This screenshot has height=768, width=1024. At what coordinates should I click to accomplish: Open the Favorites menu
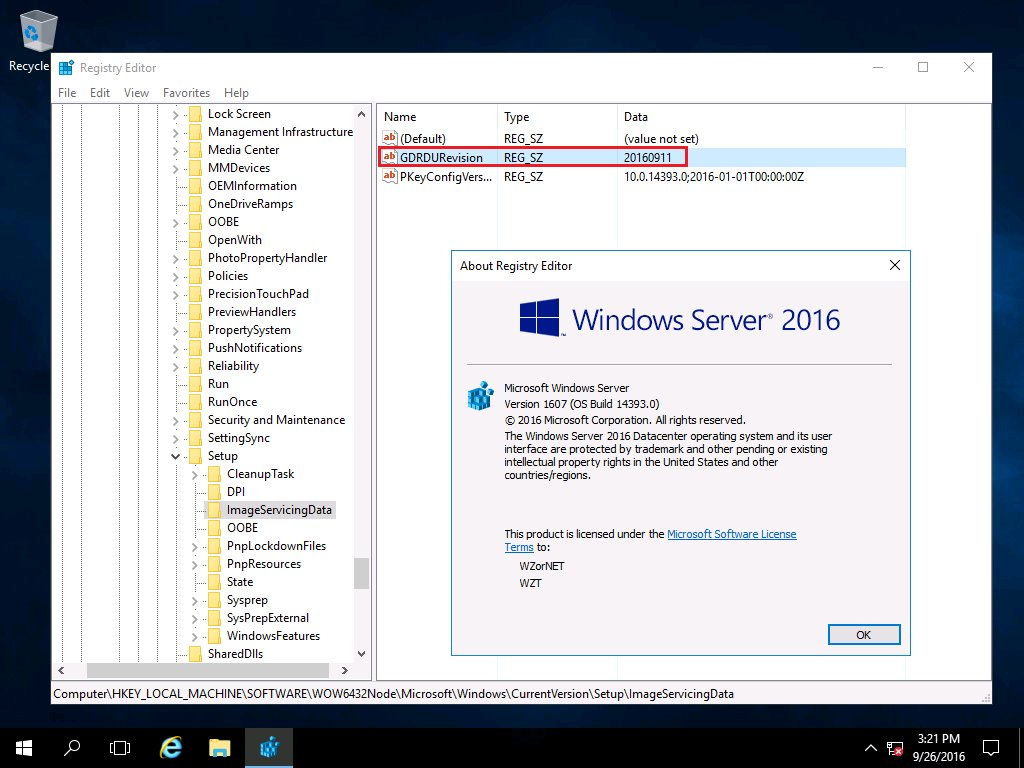click(186, 93)
